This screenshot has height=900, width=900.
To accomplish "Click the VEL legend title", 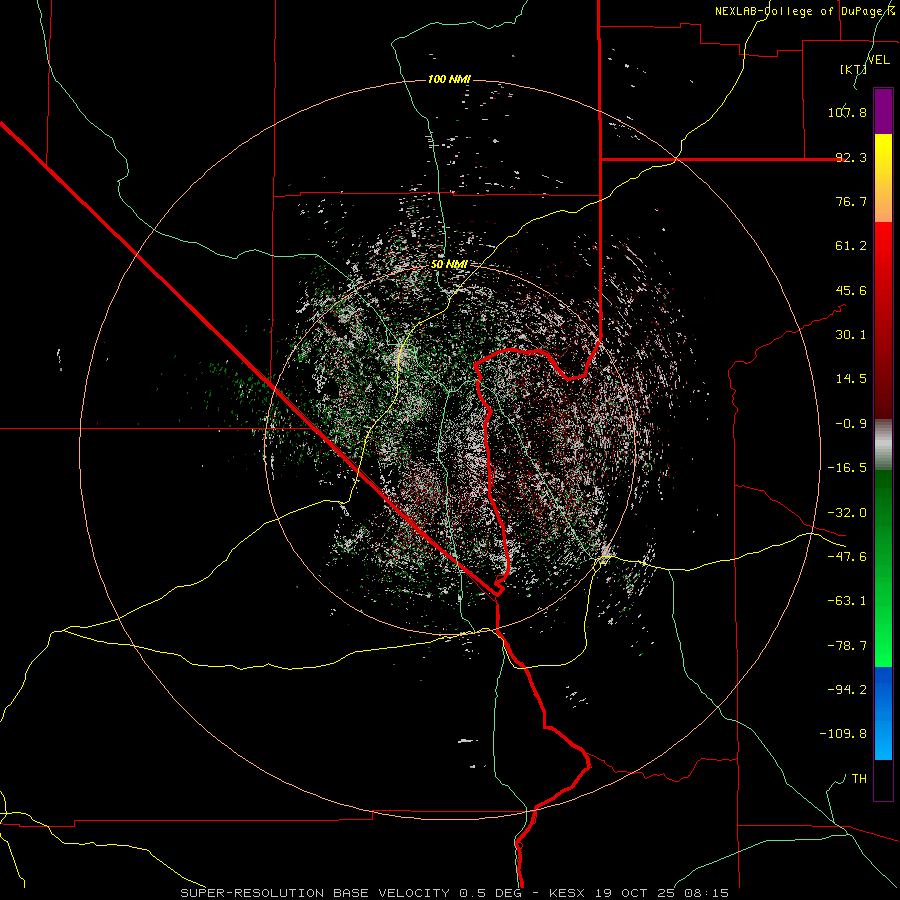I will click(879, 60).
